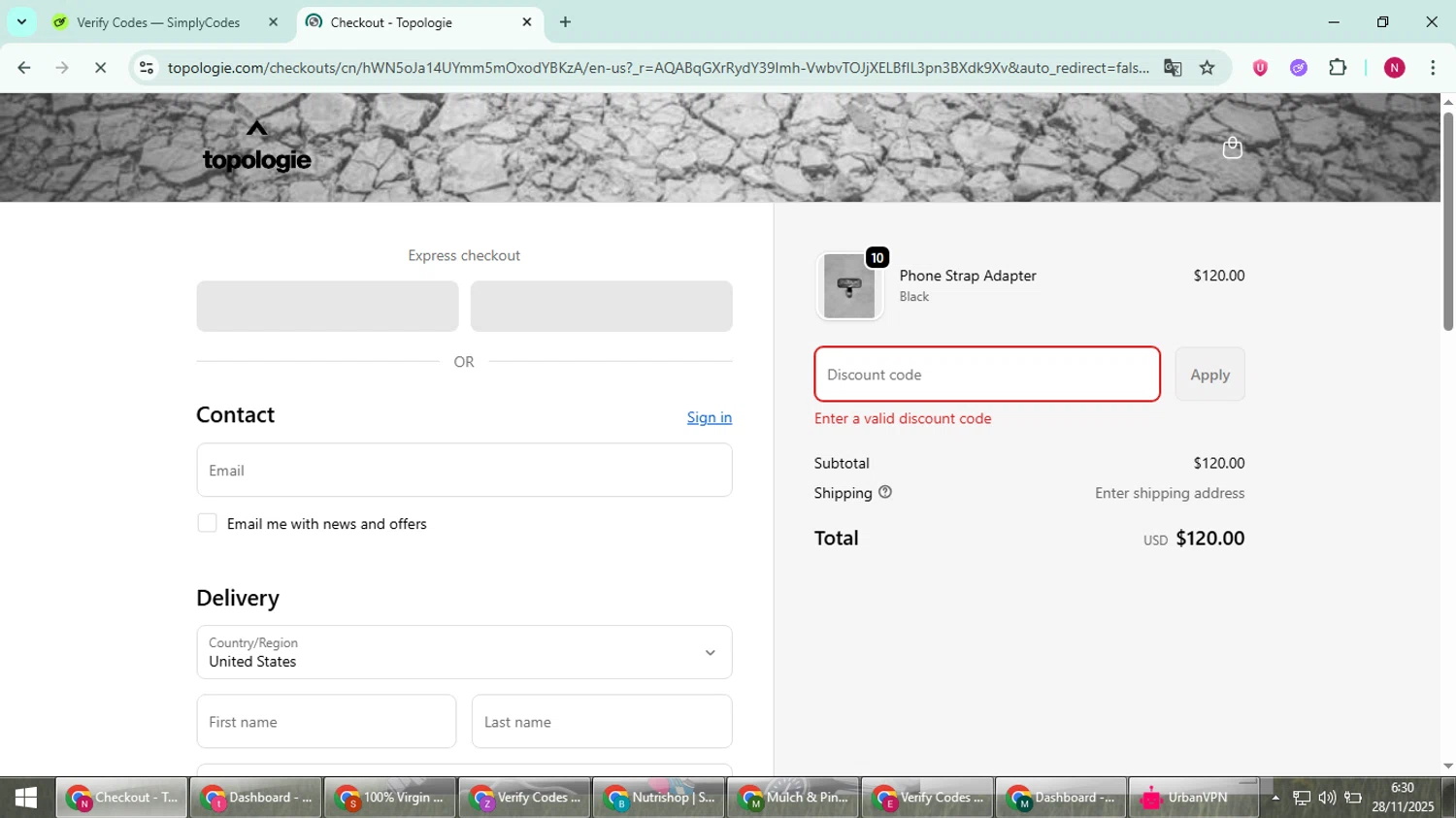Enable Email me with news and offers

(207, 523)
